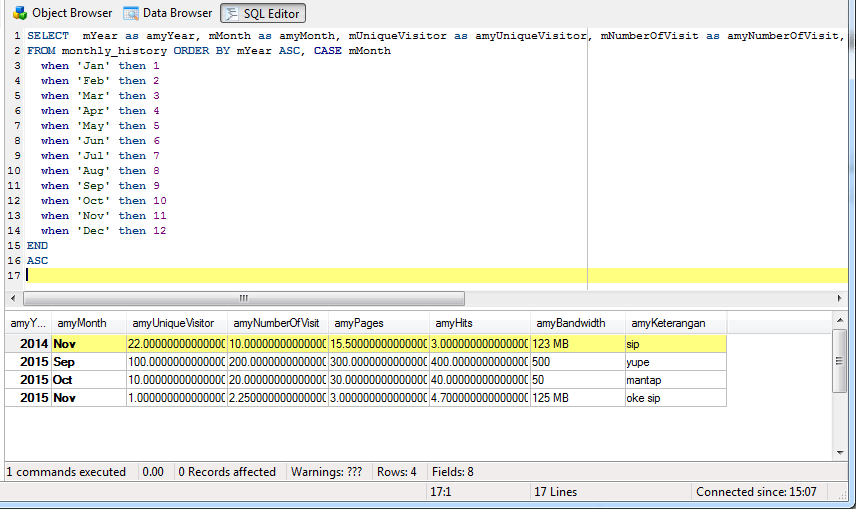Click the editor horizontal scrollbar thumb
Image resolution: width=856 pixels, height=509 pixels.
[244, 298]
